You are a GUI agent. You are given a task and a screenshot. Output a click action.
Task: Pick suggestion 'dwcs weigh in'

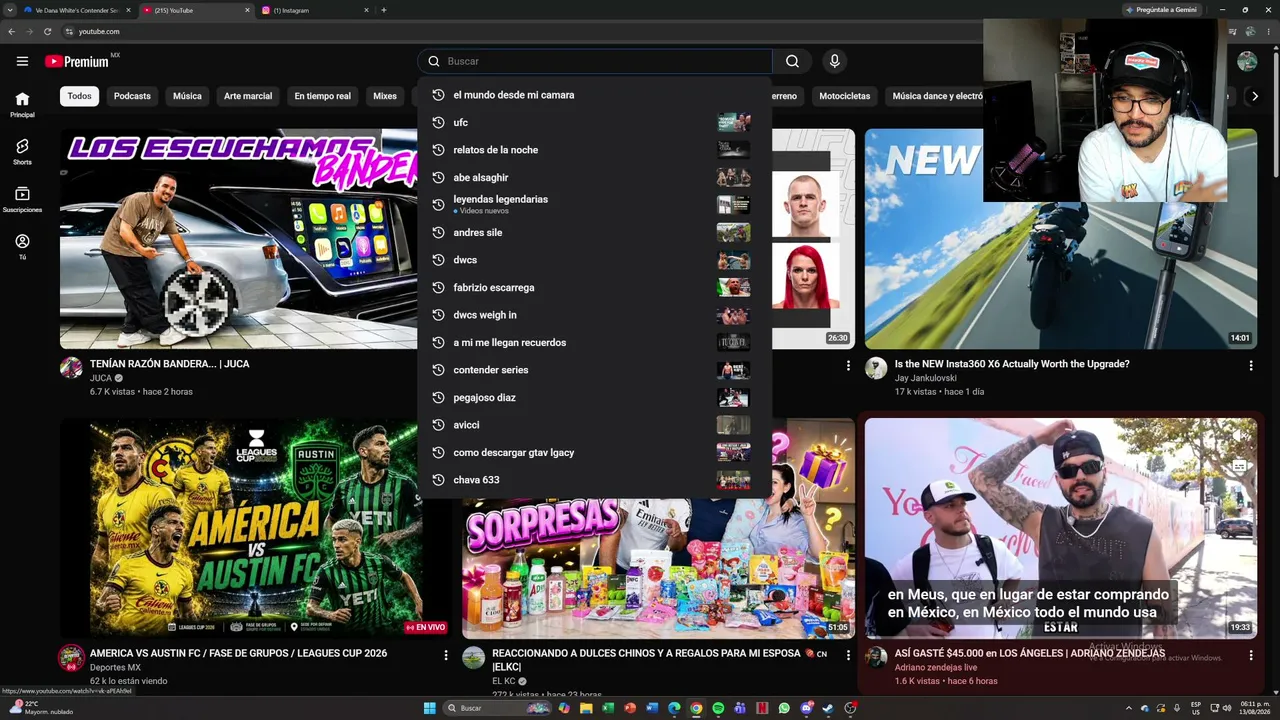595,315
